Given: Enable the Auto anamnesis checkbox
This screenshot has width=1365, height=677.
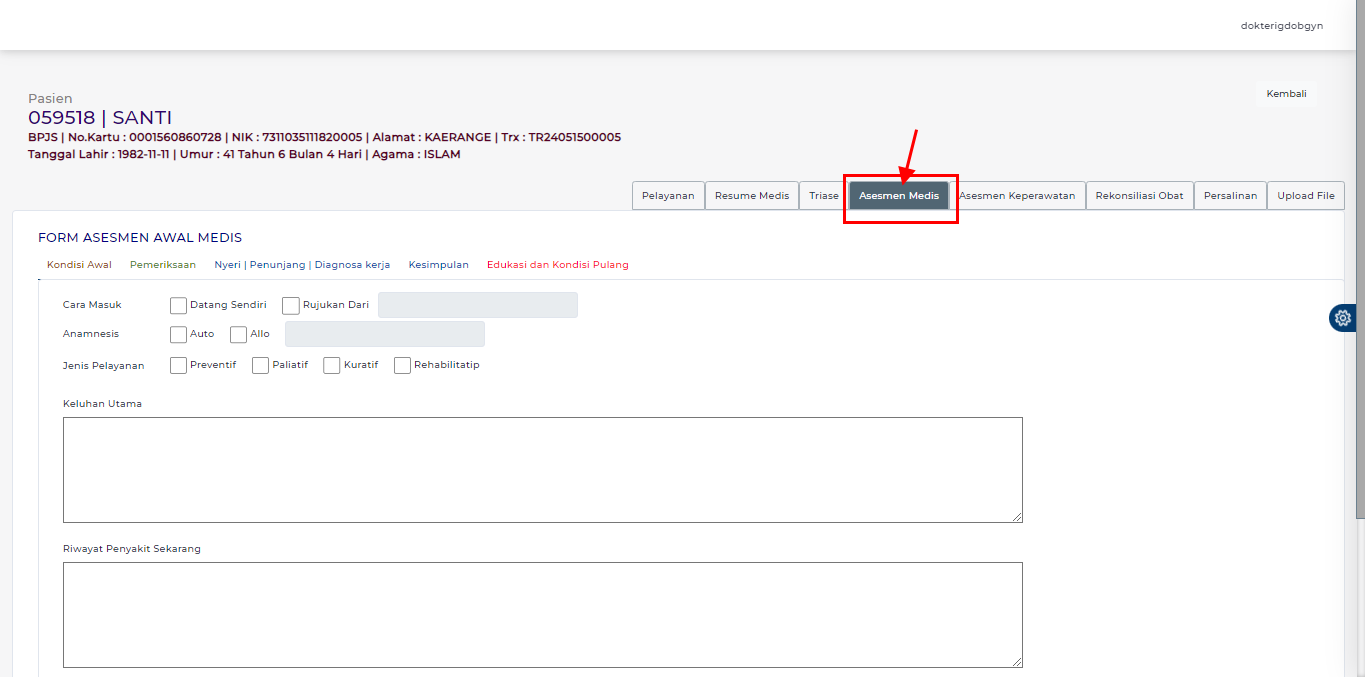Looking at the screenshot, I should pos(178,334).
